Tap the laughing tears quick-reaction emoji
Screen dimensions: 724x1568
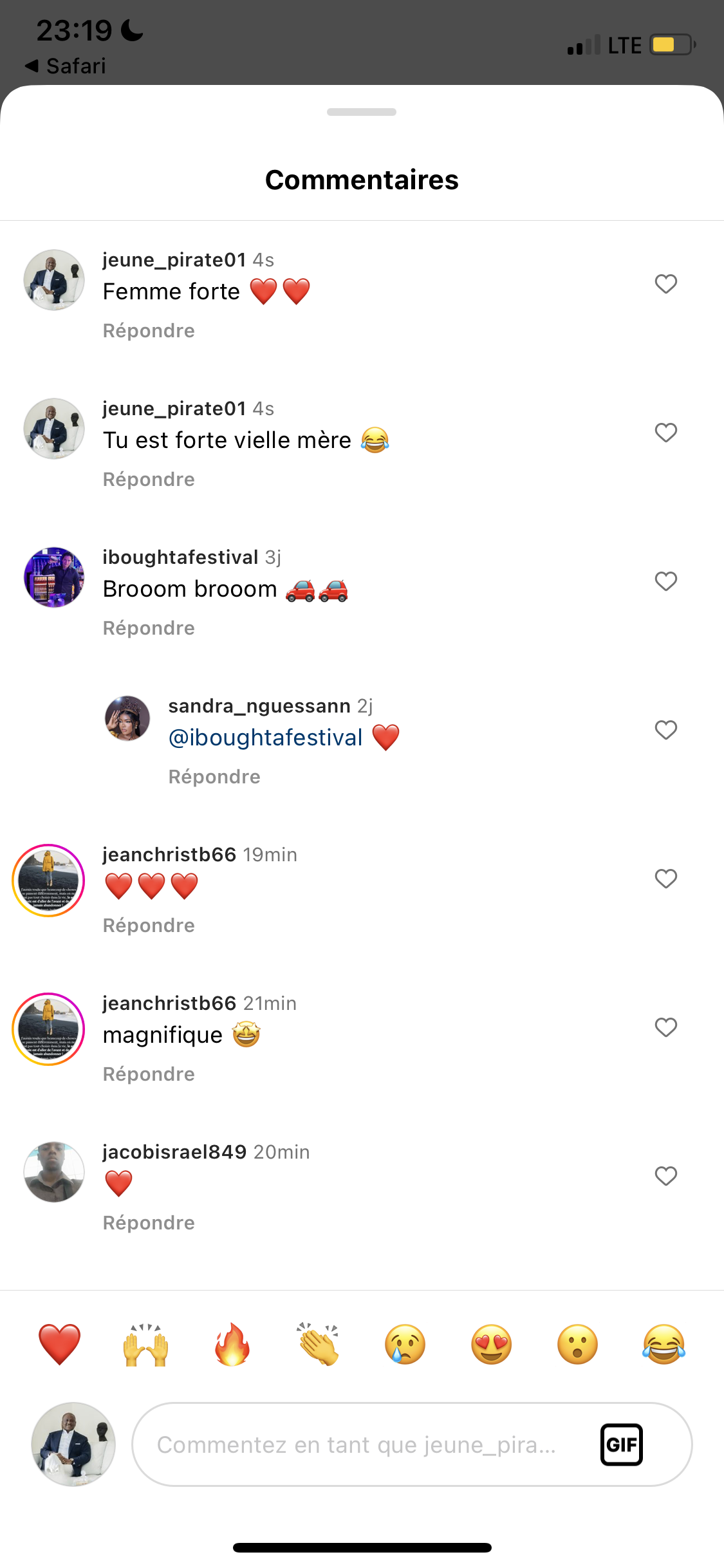tap(664, 1344)
